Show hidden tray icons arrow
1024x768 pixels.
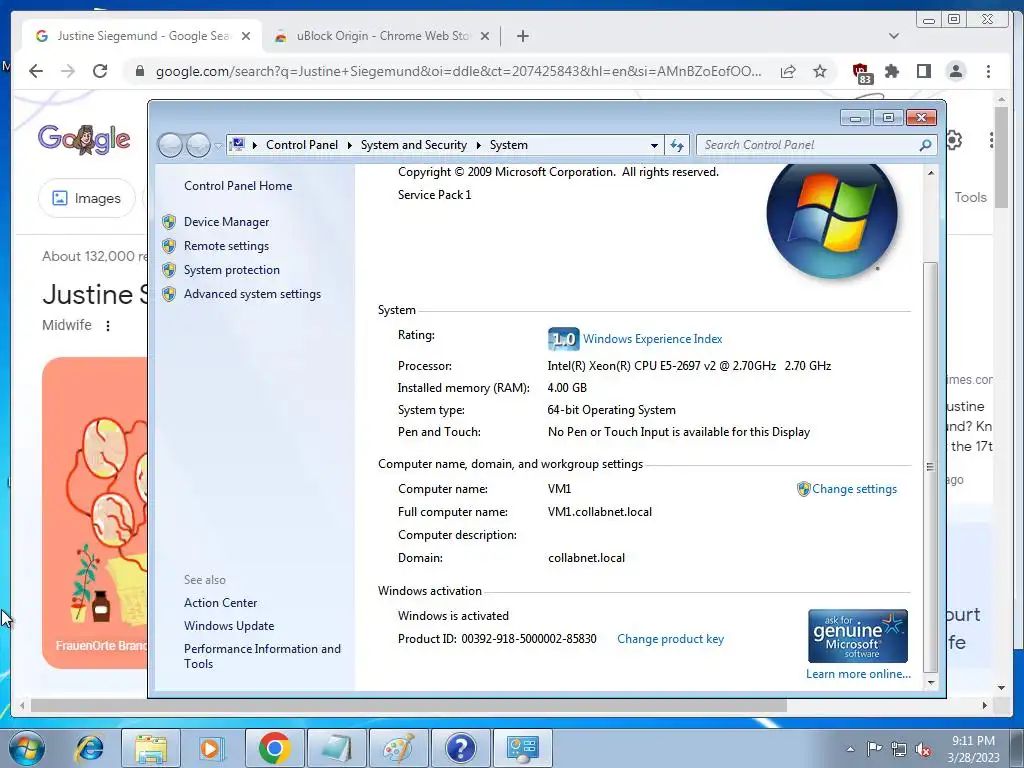point(850,749)
